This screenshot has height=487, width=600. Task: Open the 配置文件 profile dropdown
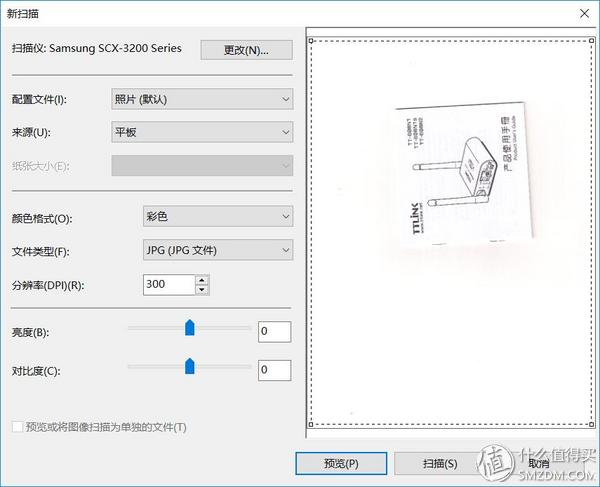pyautogui.click(x=202, y=99)
